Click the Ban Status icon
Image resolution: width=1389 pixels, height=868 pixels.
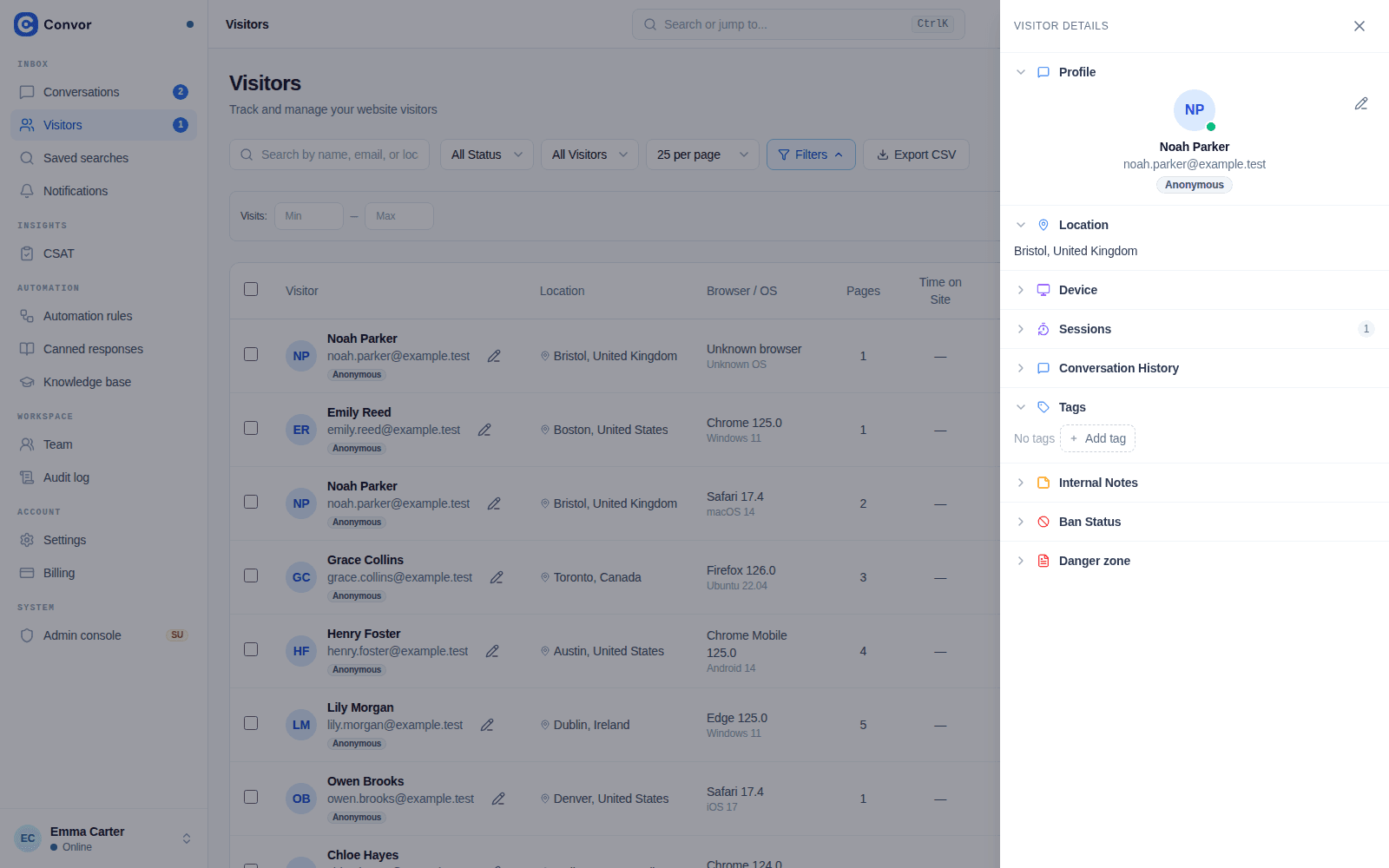(1043, 522)
